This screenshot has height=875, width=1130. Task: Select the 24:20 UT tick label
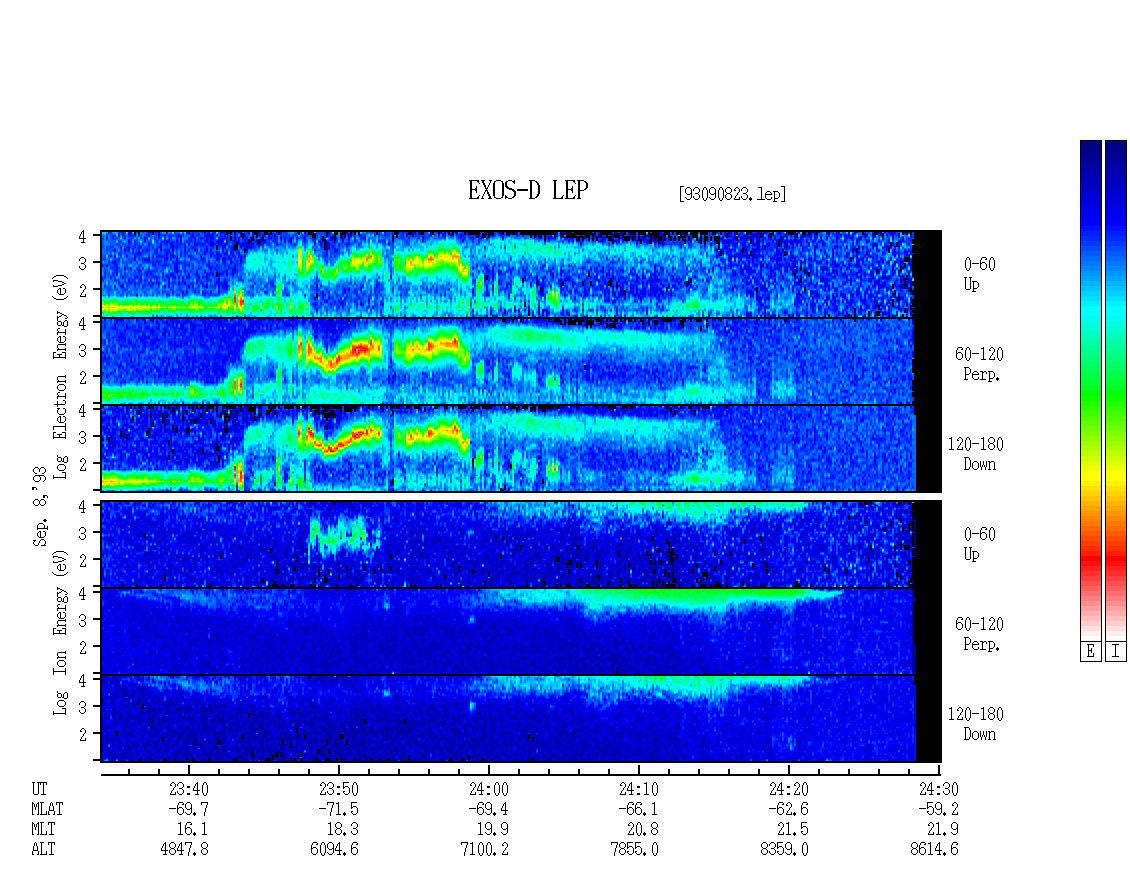(x=788, y=789)
